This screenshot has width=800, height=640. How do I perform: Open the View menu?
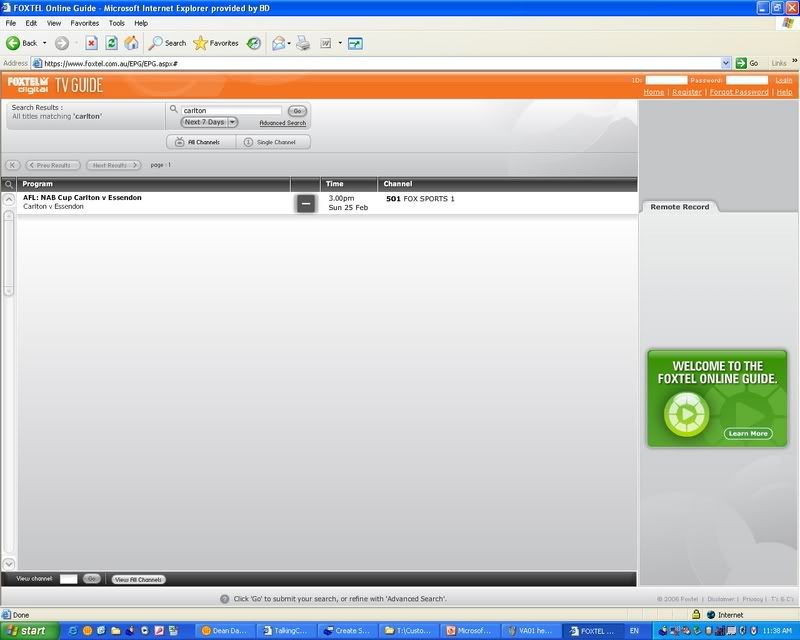[54, 23]
